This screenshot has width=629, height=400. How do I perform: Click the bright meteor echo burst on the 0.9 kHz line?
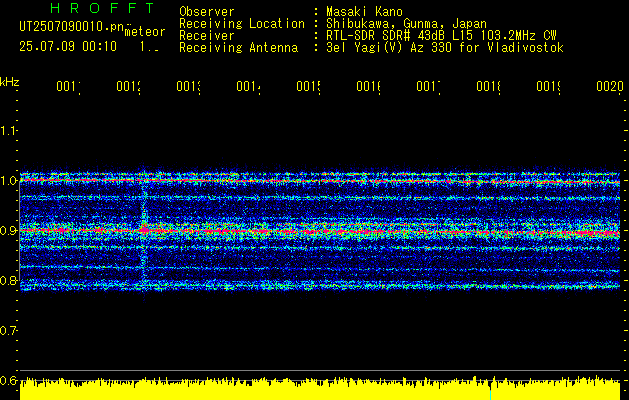tap(145, 230)
